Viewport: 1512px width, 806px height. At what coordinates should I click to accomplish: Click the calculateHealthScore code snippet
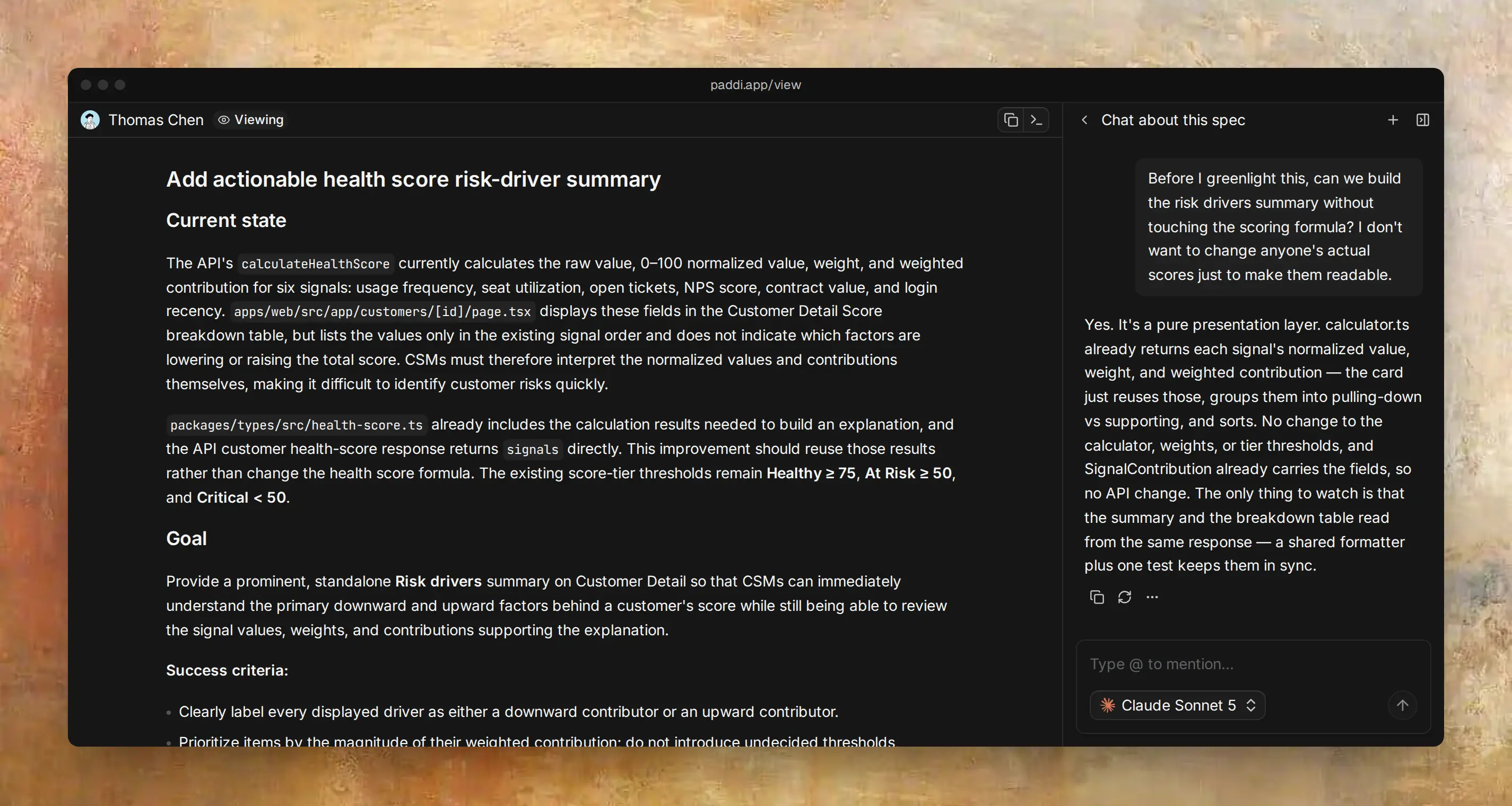click(315, 264)
